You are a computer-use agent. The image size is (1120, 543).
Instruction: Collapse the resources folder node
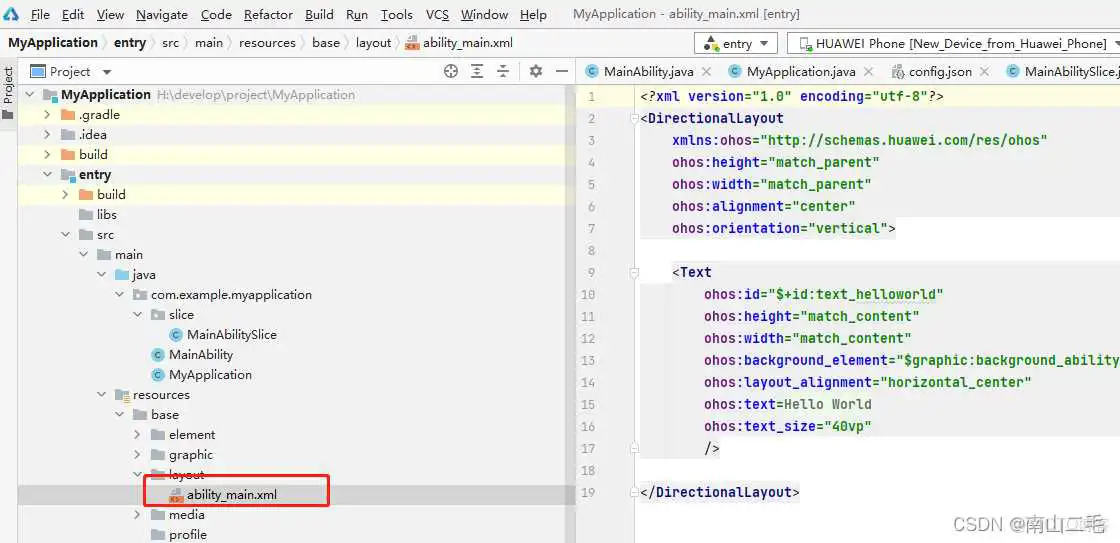tap(102, 395)
